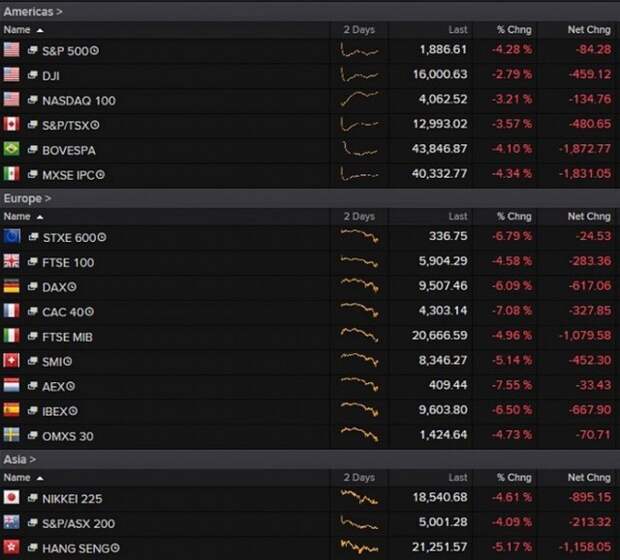Click the Swiss flag beside SMI
This screenshot has width=620, height=560.
pos(12,362)
